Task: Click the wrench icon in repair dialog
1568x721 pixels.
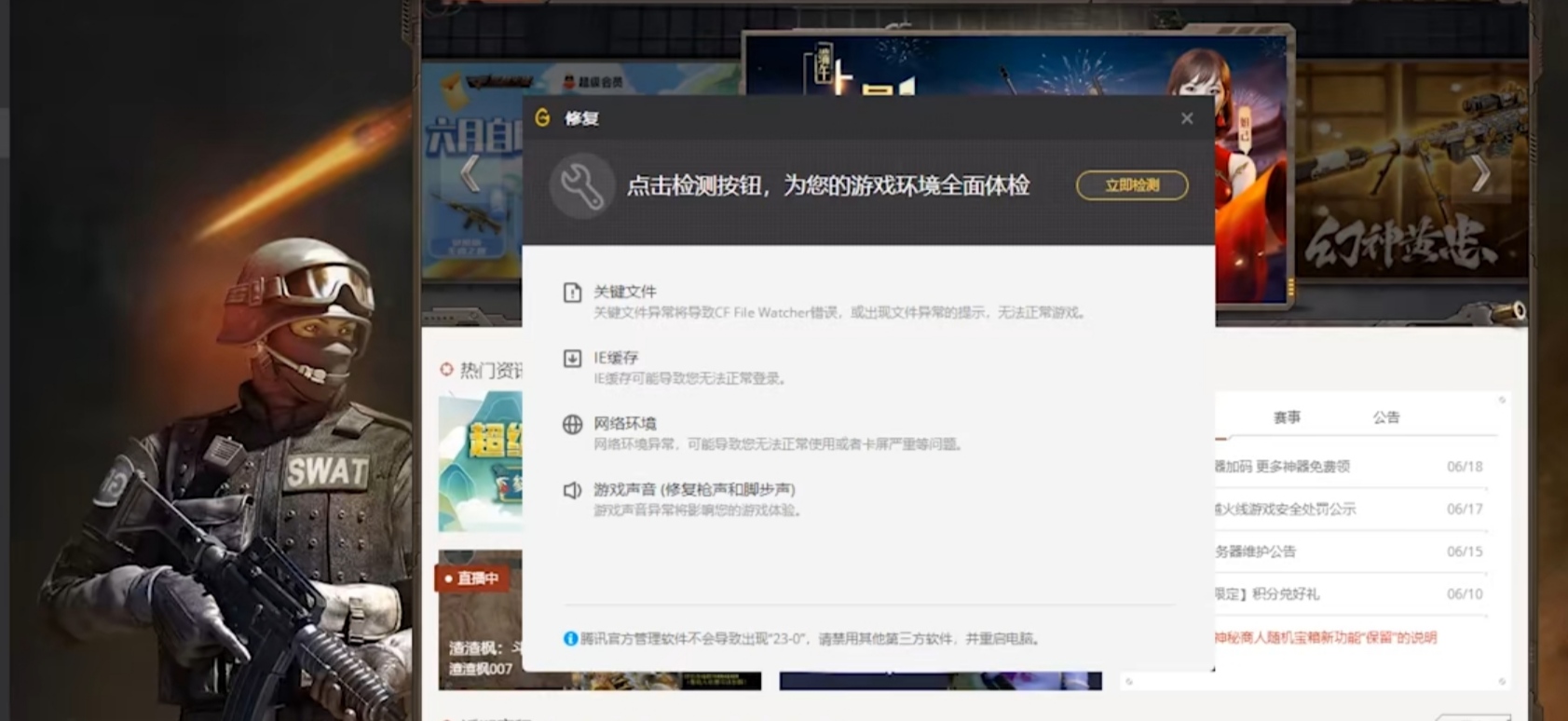Action: tap(581, 186)
